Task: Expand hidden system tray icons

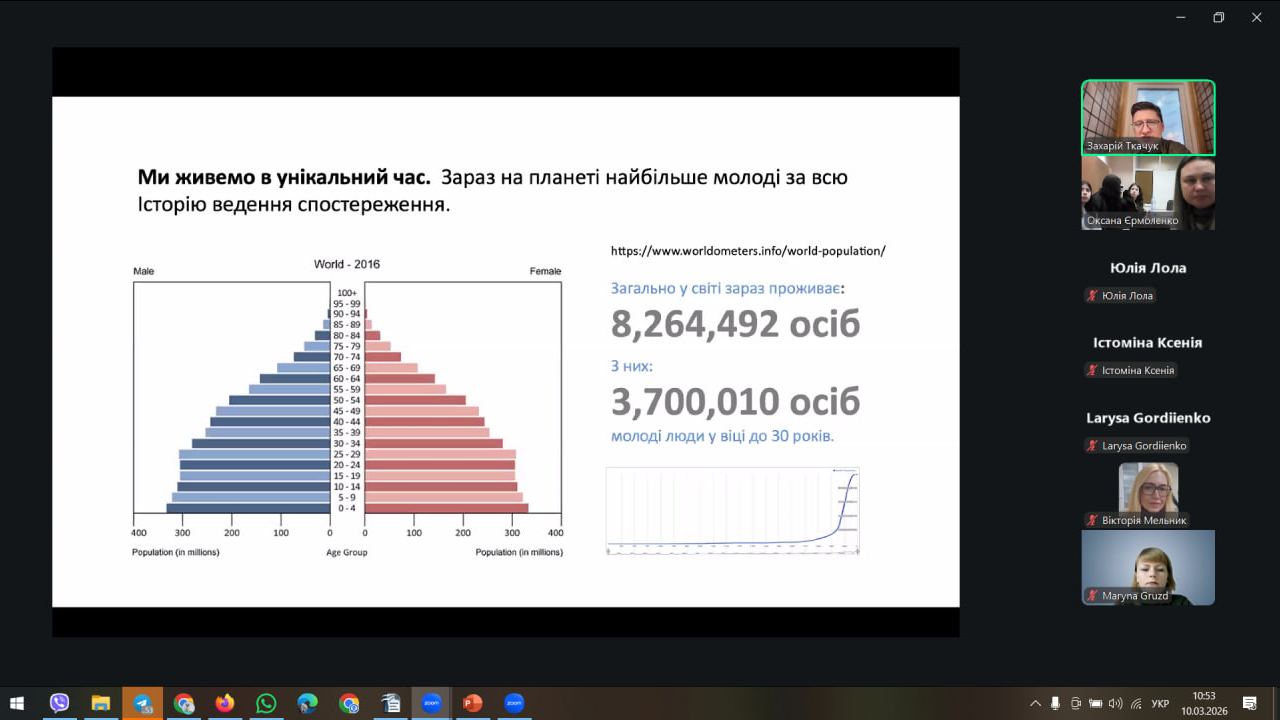Action: (1035, 703)
